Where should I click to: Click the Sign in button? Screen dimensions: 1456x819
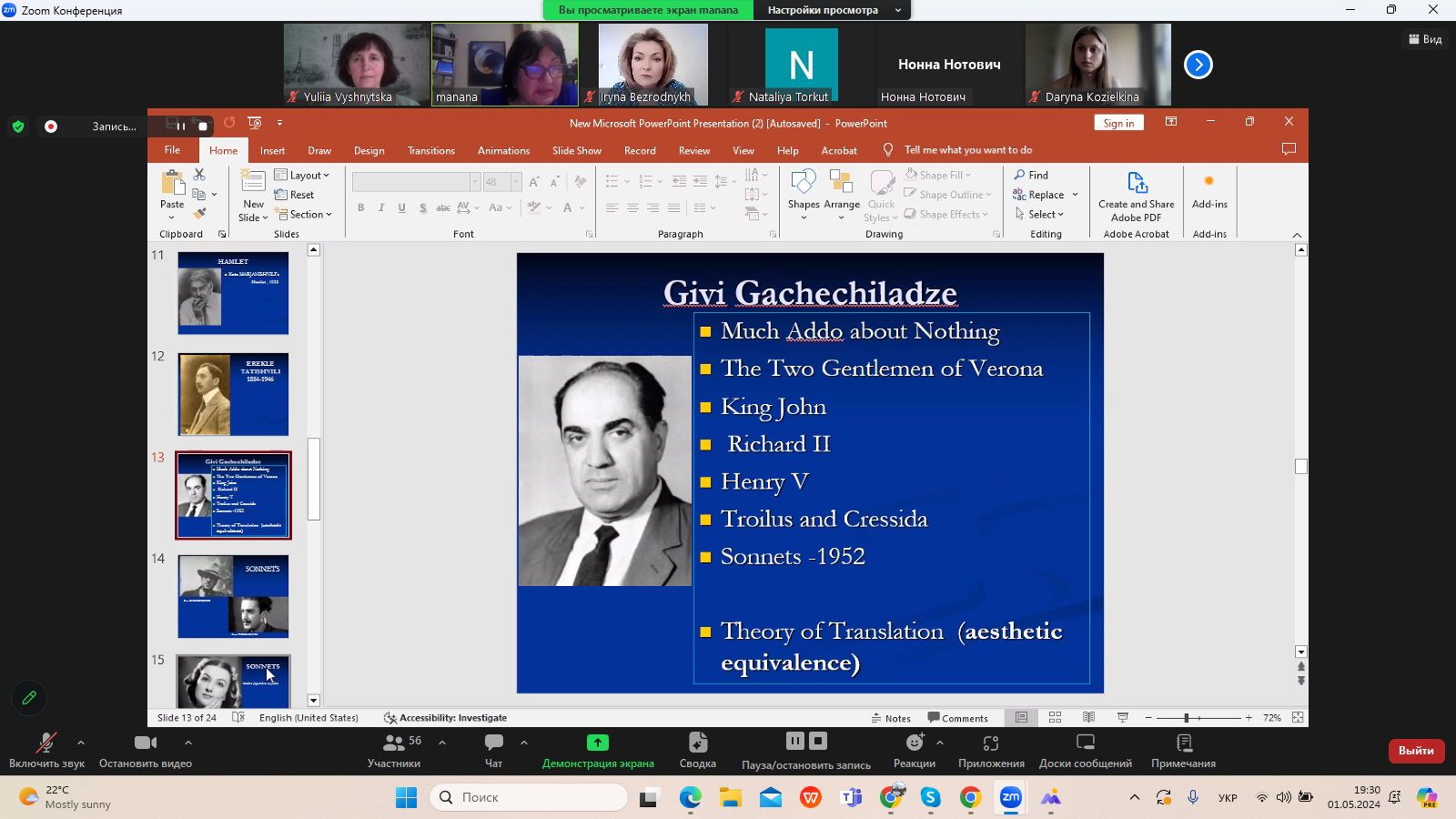1118,123
